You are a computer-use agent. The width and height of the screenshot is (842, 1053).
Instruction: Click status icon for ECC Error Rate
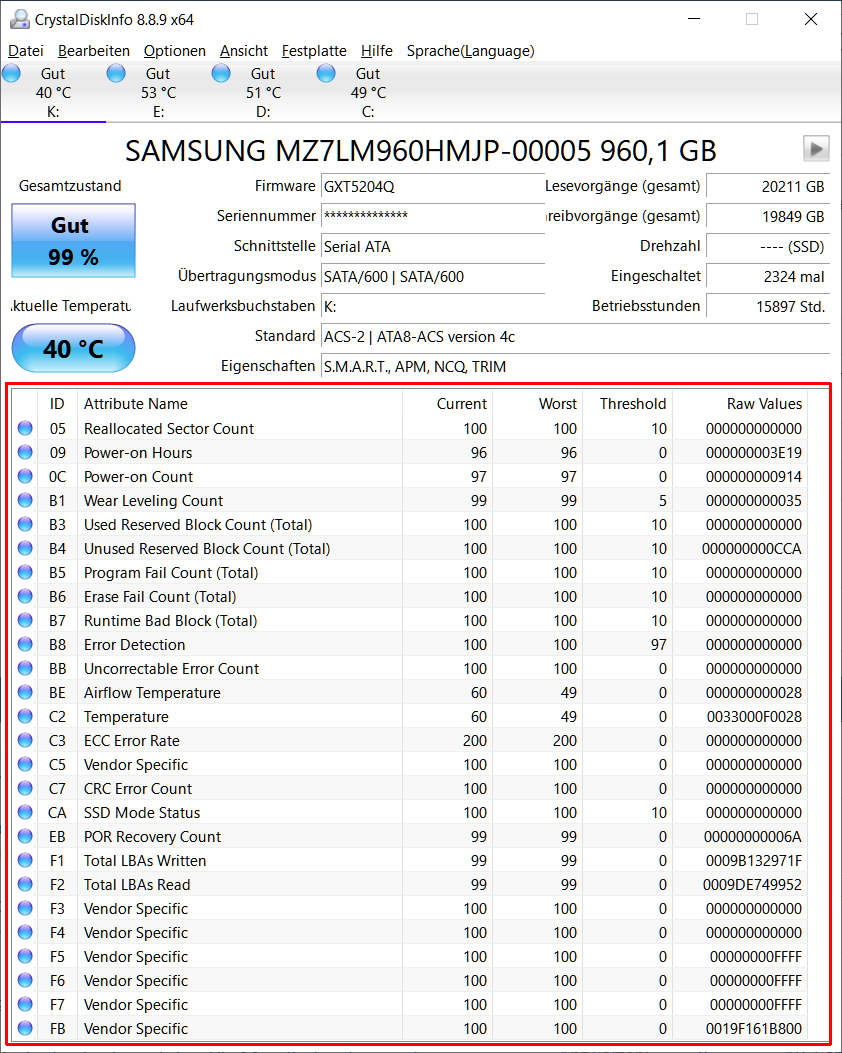(x=25, y=740)
